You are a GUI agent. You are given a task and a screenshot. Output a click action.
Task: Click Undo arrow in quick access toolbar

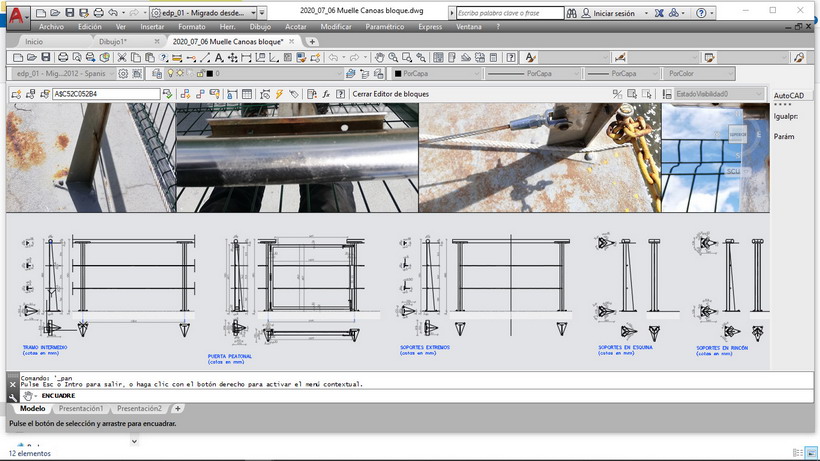(x=113, y=13)
